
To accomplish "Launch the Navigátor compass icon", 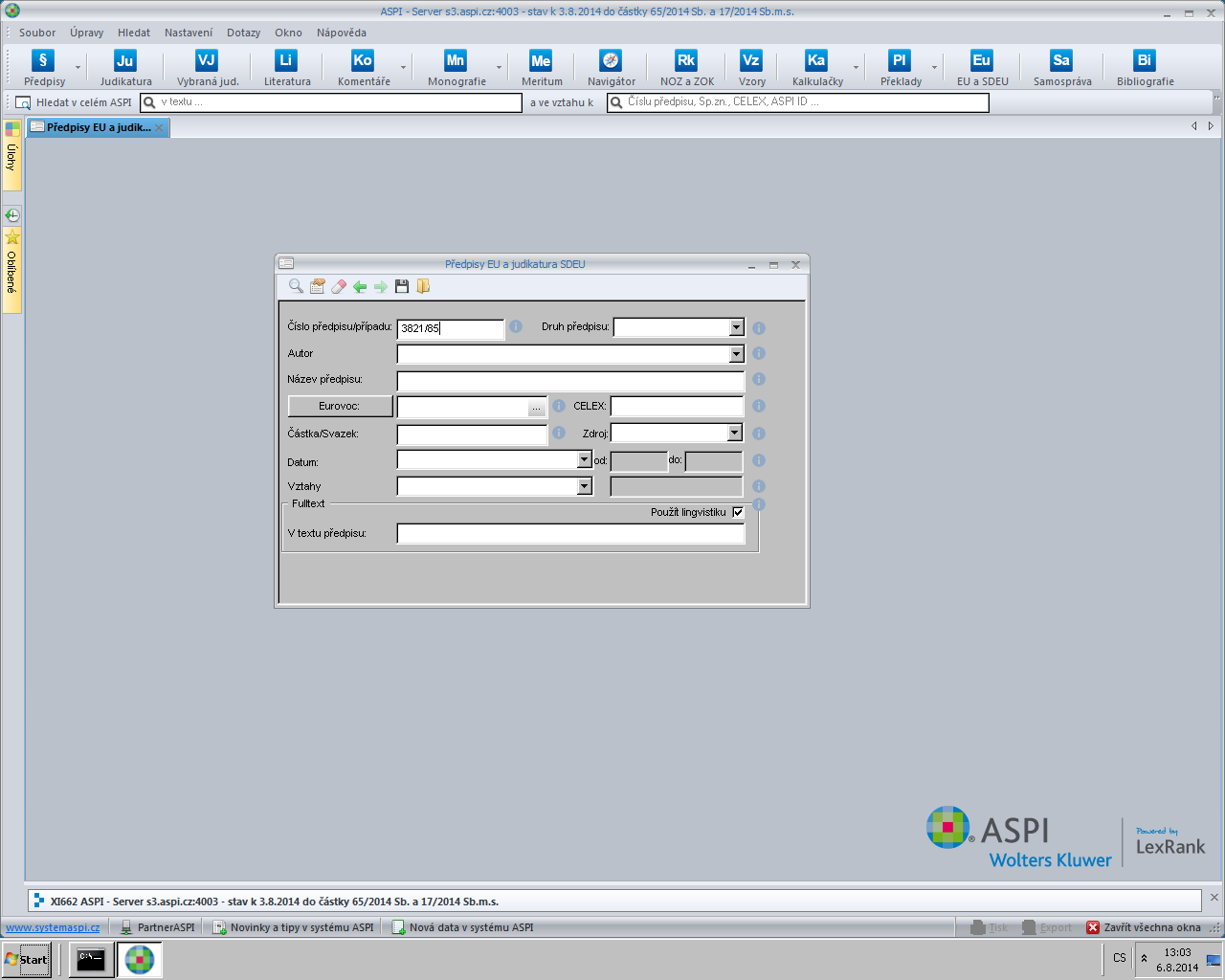I will pos(611,60).
